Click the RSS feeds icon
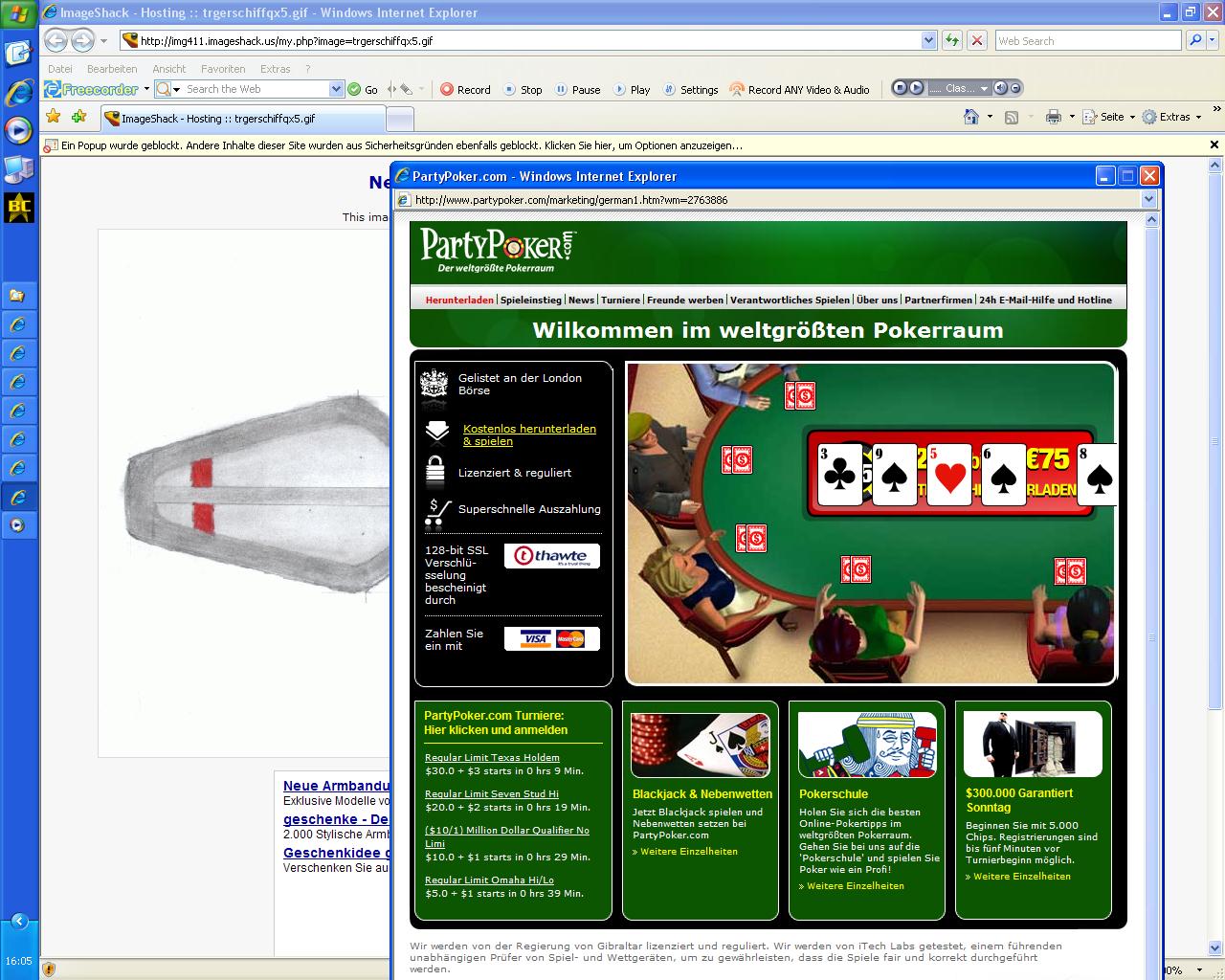The image size is (1225, 980). click(1011, 117)
